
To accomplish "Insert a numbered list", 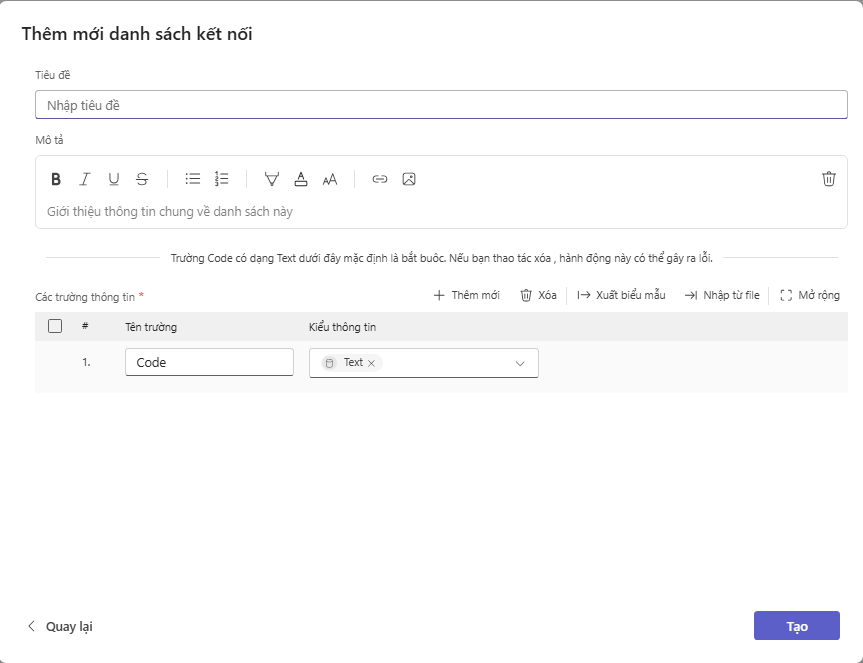I will [x=222, y=179].
